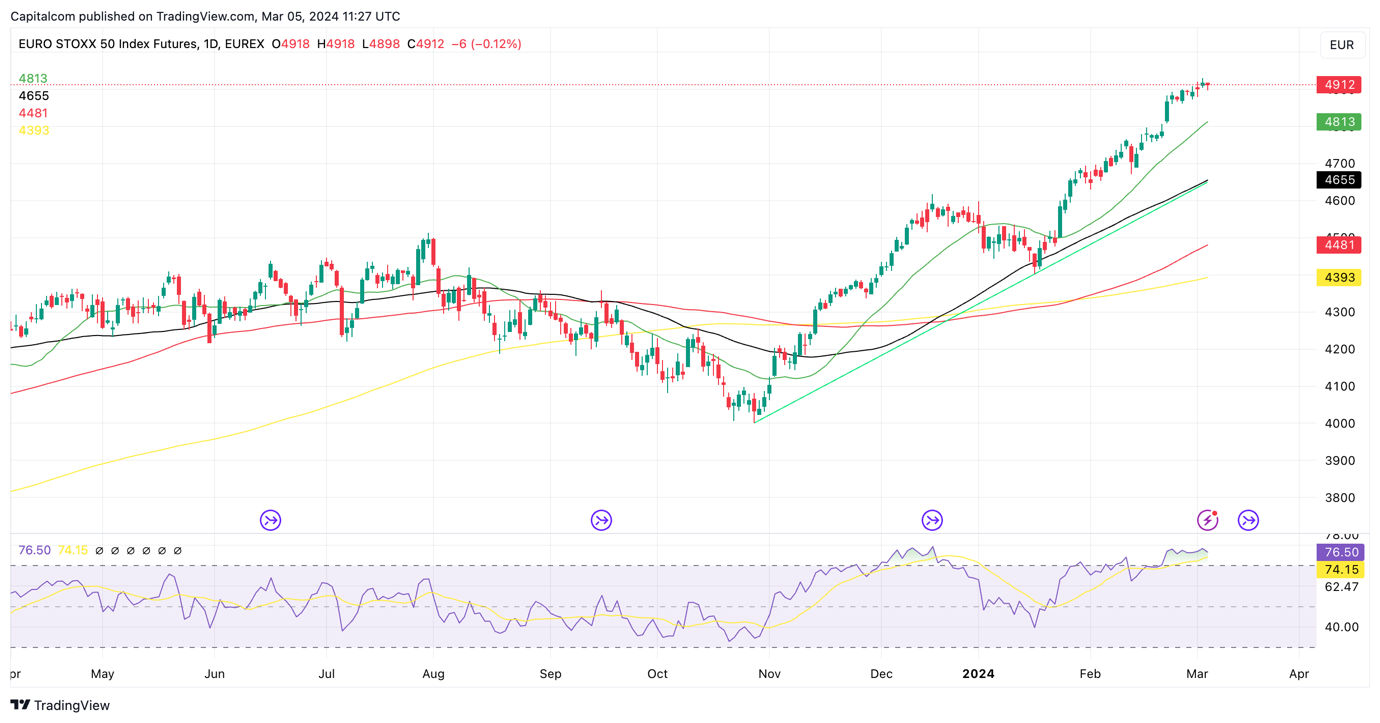Click the 4600 price axis label
The image size is (1380, 723).
(1340, 200)
